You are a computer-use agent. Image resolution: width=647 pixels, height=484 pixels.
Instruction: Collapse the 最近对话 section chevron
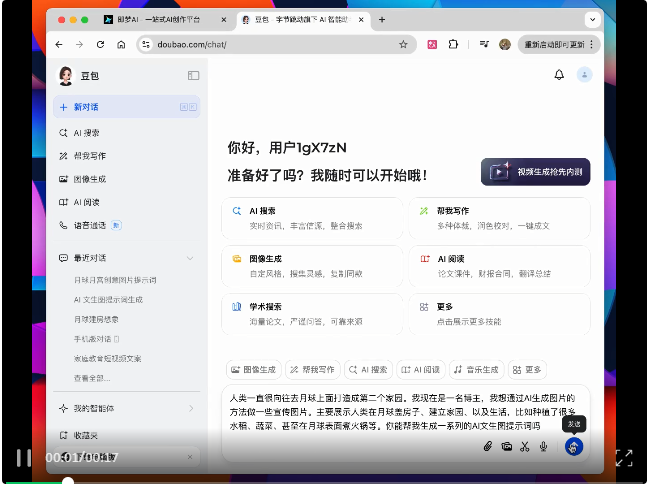click(190, 258)
